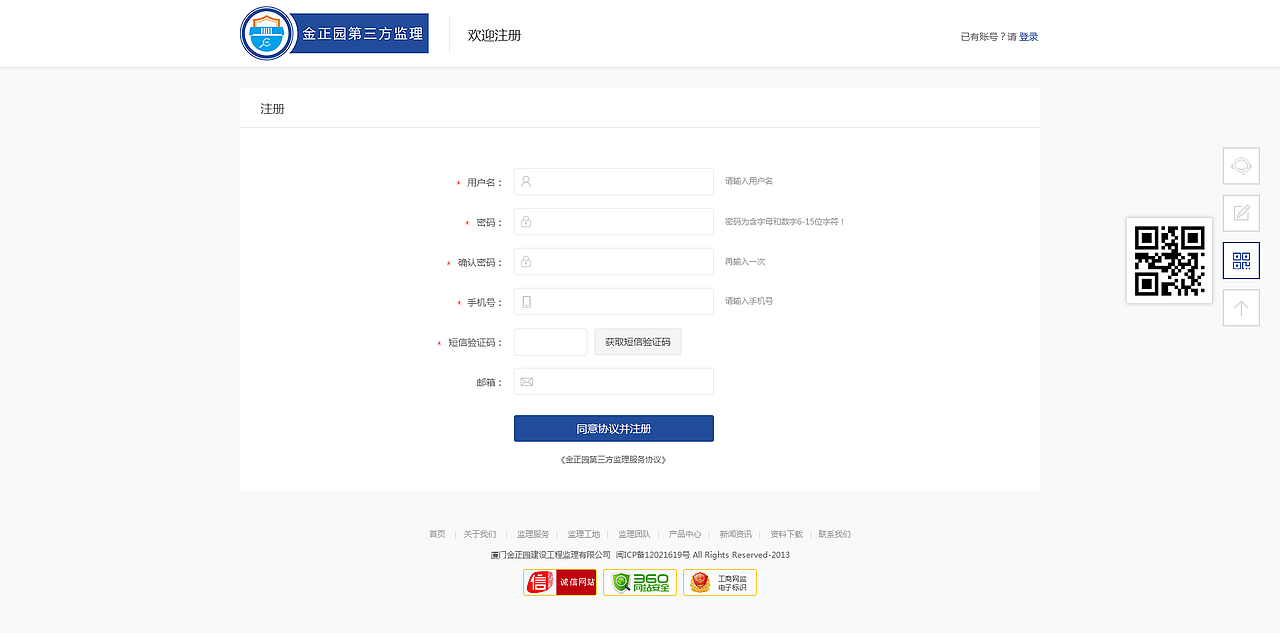Open the 金正园第三方监理服务协议 agreement link
1280x633 pixels.
coord(613,458)
